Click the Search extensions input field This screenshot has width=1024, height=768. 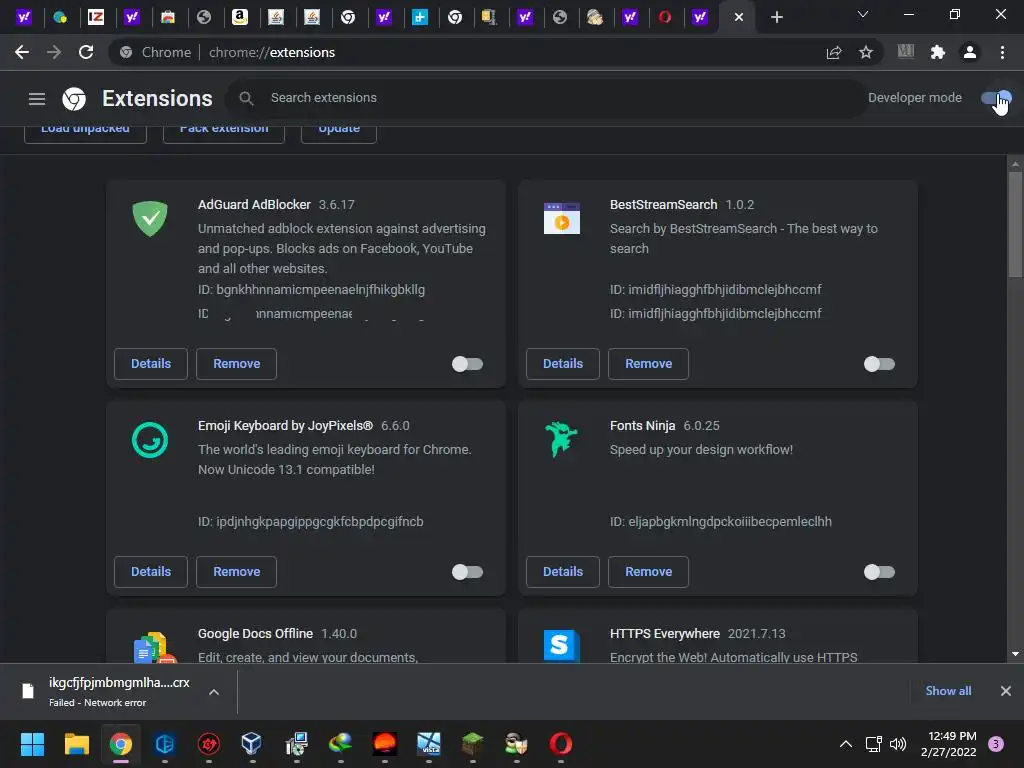pyautogui.click(x=545, y=98)
